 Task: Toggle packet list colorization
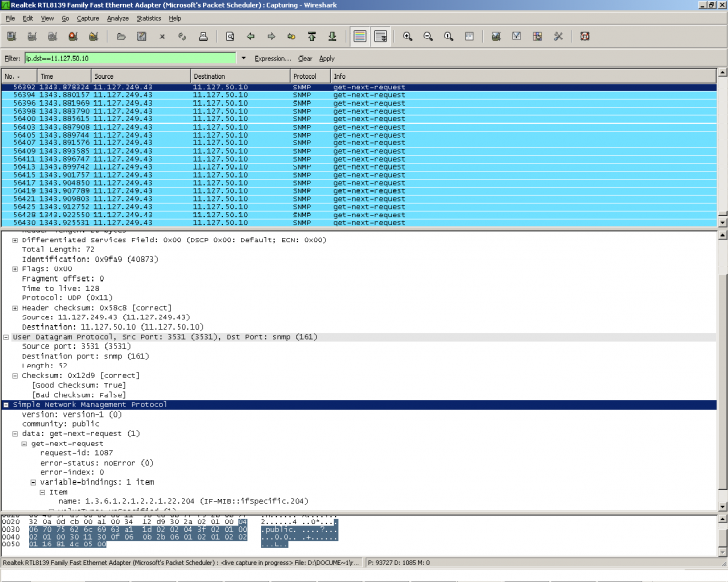[x=359, y=36]
